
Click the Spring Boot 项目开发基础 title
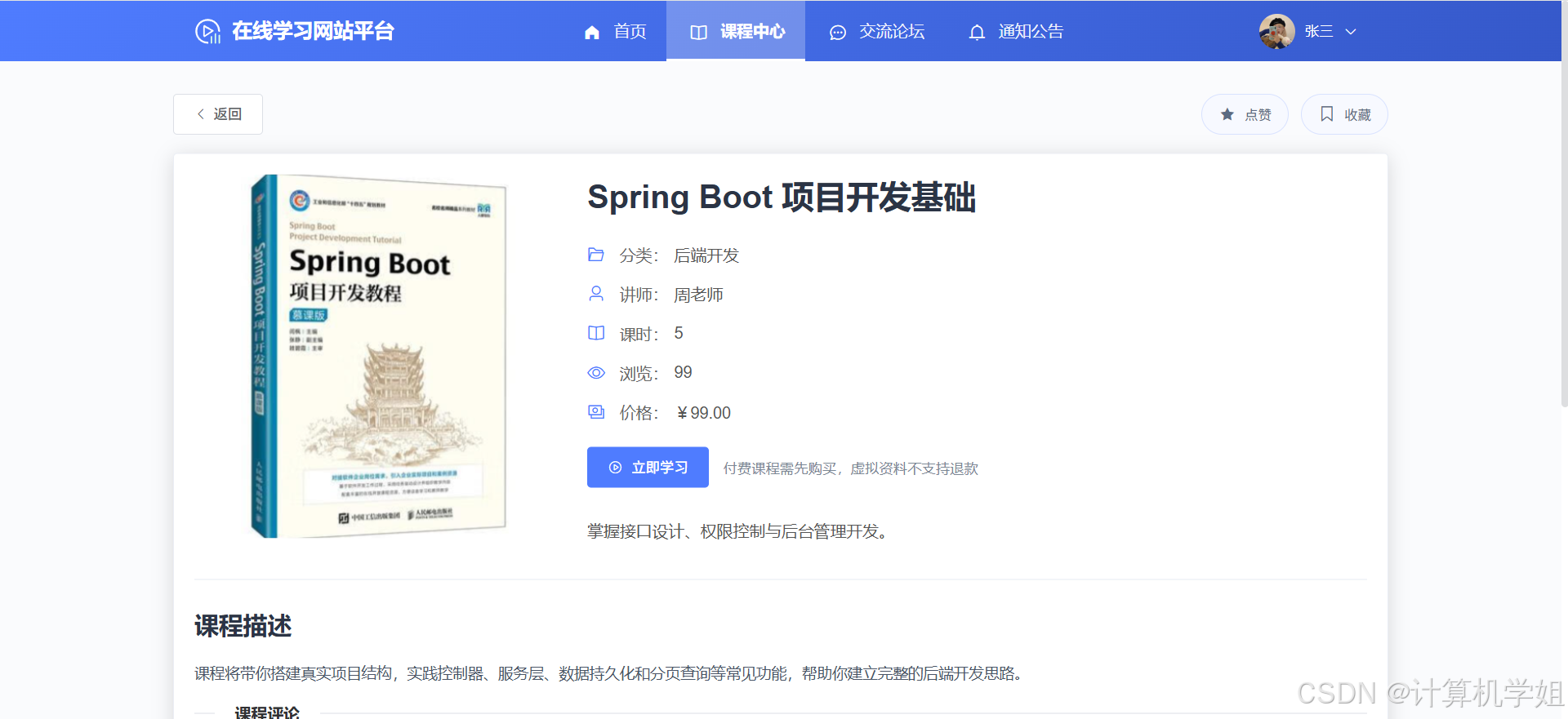click(782, 198)
